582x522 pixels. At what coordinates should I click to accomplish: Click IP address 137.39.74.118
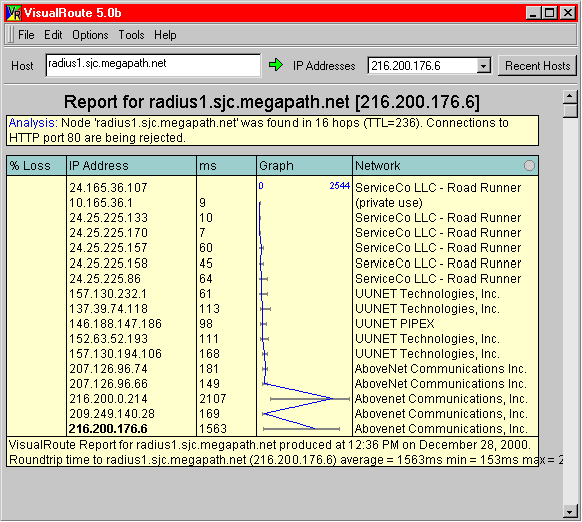108,309
